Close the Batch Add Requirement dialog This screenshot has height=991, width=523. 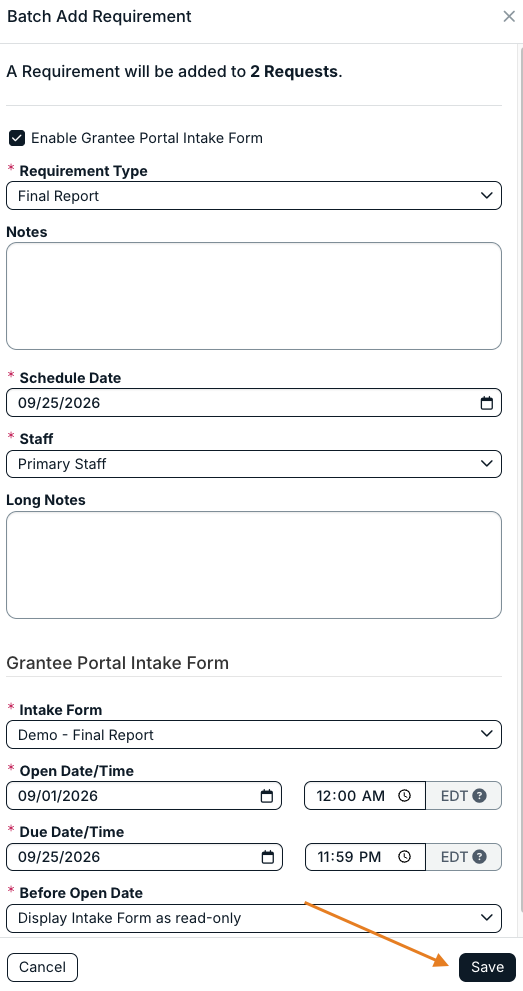point(509,16)
